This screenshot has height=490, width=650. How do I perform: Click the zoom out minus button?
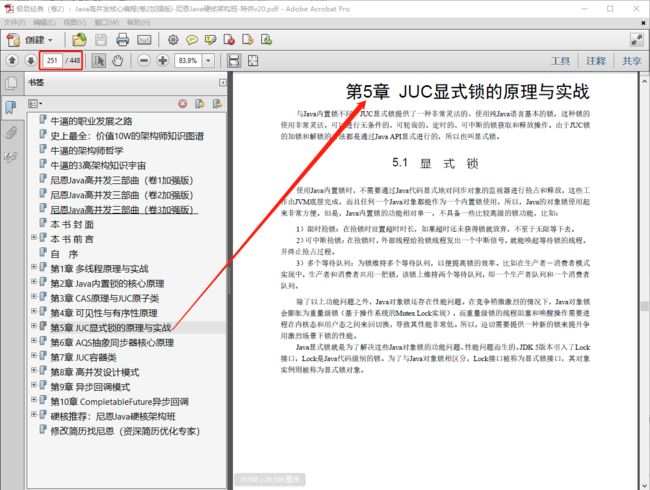[x=143, y=61]
